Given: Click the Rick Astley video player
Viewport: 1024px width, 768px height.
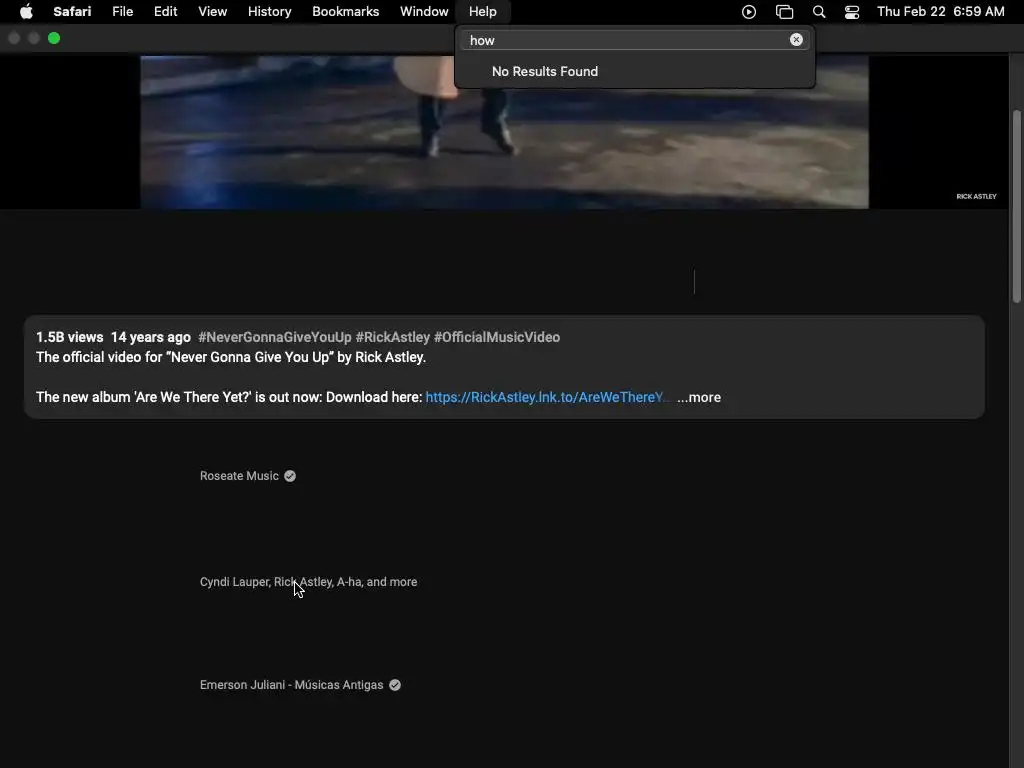Looking at the screenshot, I should point(504,133).
